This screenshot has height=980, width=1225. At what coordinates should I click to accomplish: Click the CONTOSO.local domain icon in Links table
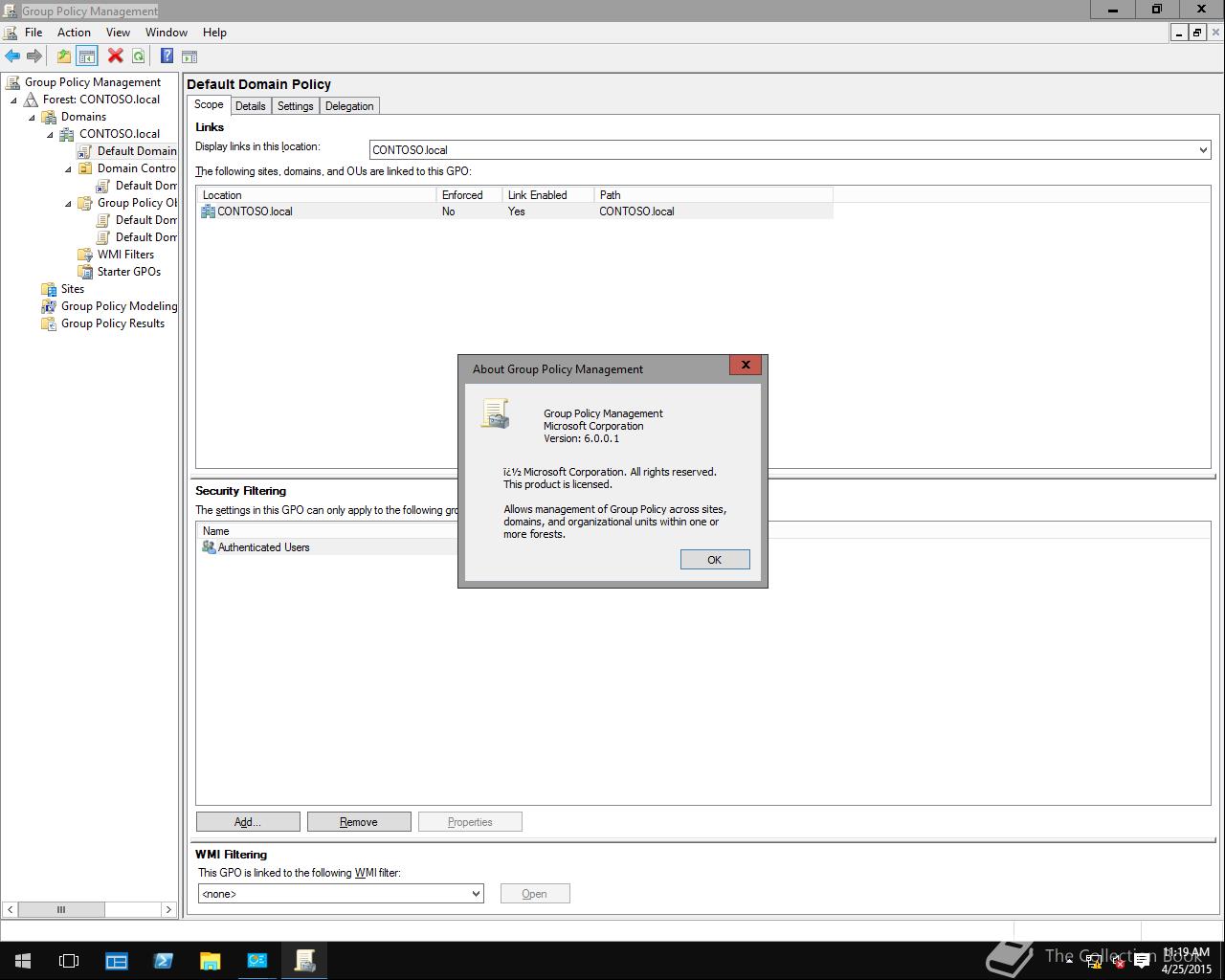click(208, 212)
